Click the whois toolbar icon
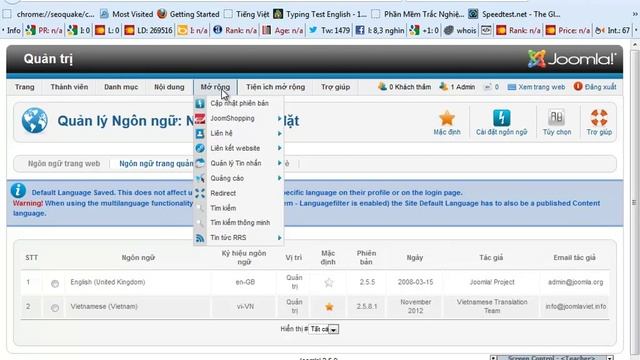This screenshot has height=360, width=640. [x=449, y=30]
